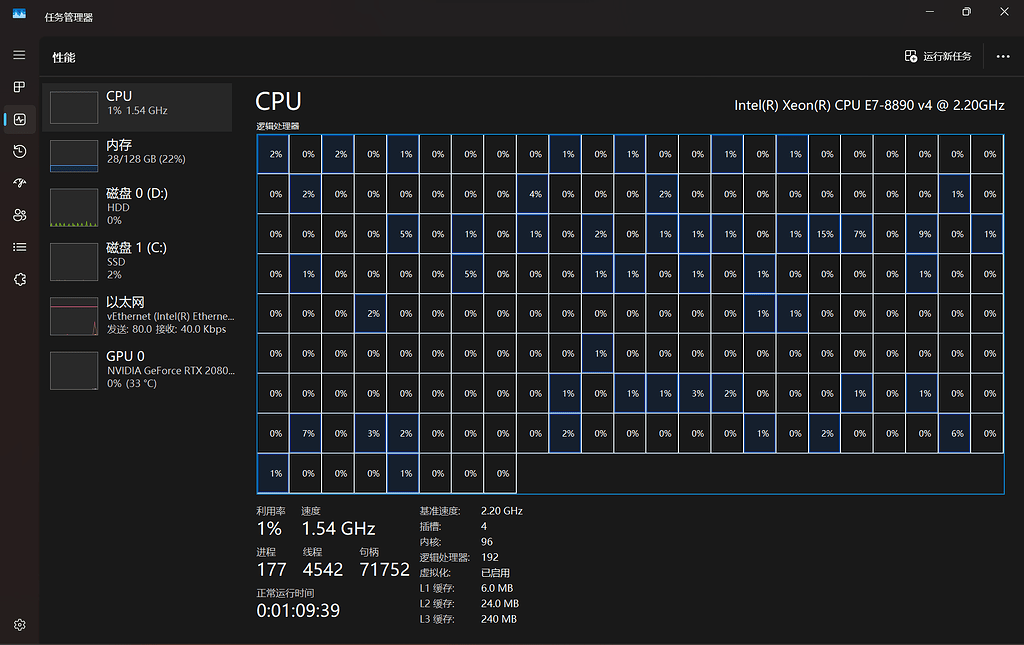
Task: Select the GPU 0 GeForce RTX entry
Action: click(x=137, y=370)
